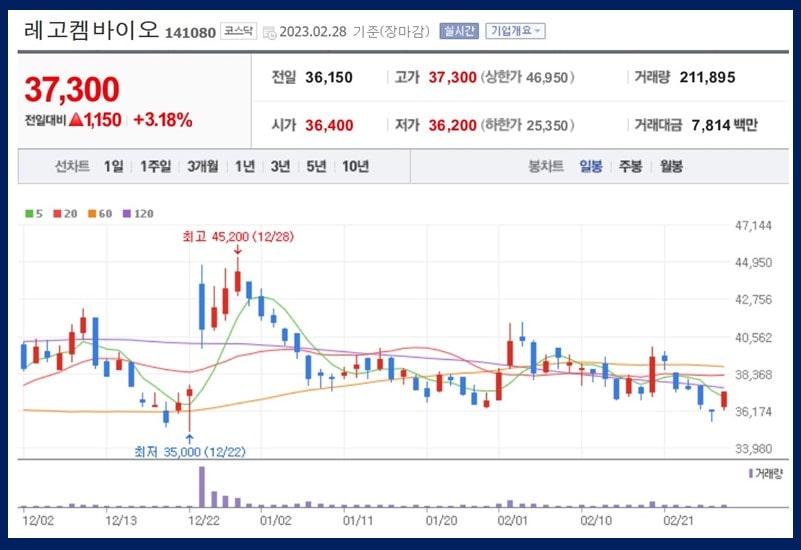Click the red 20-day moving average swatch
801x550 pixels.
click(57, 213)
